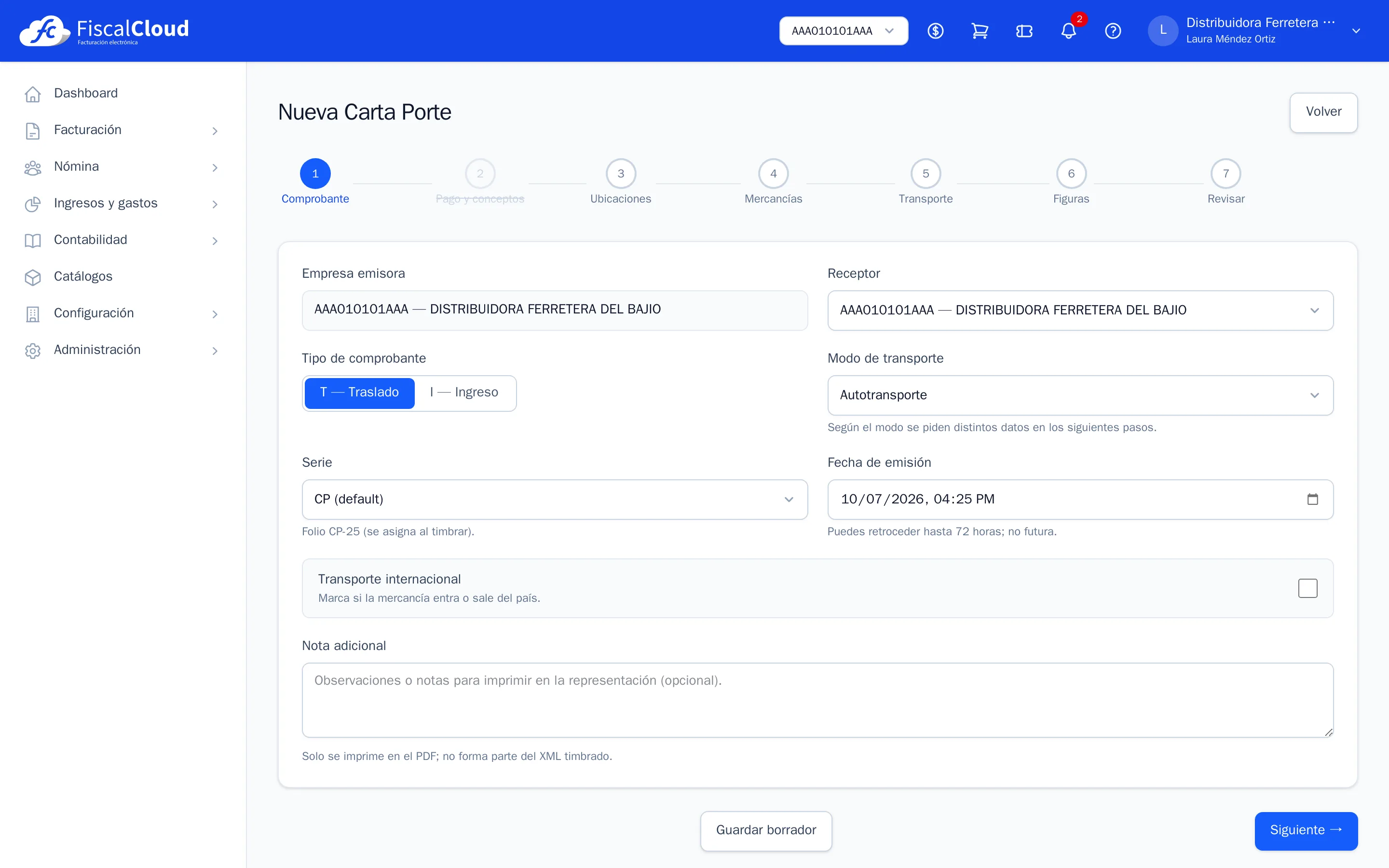1389x868 pixels.
Task: Click Guardar borrador
Action: (766, 831)
